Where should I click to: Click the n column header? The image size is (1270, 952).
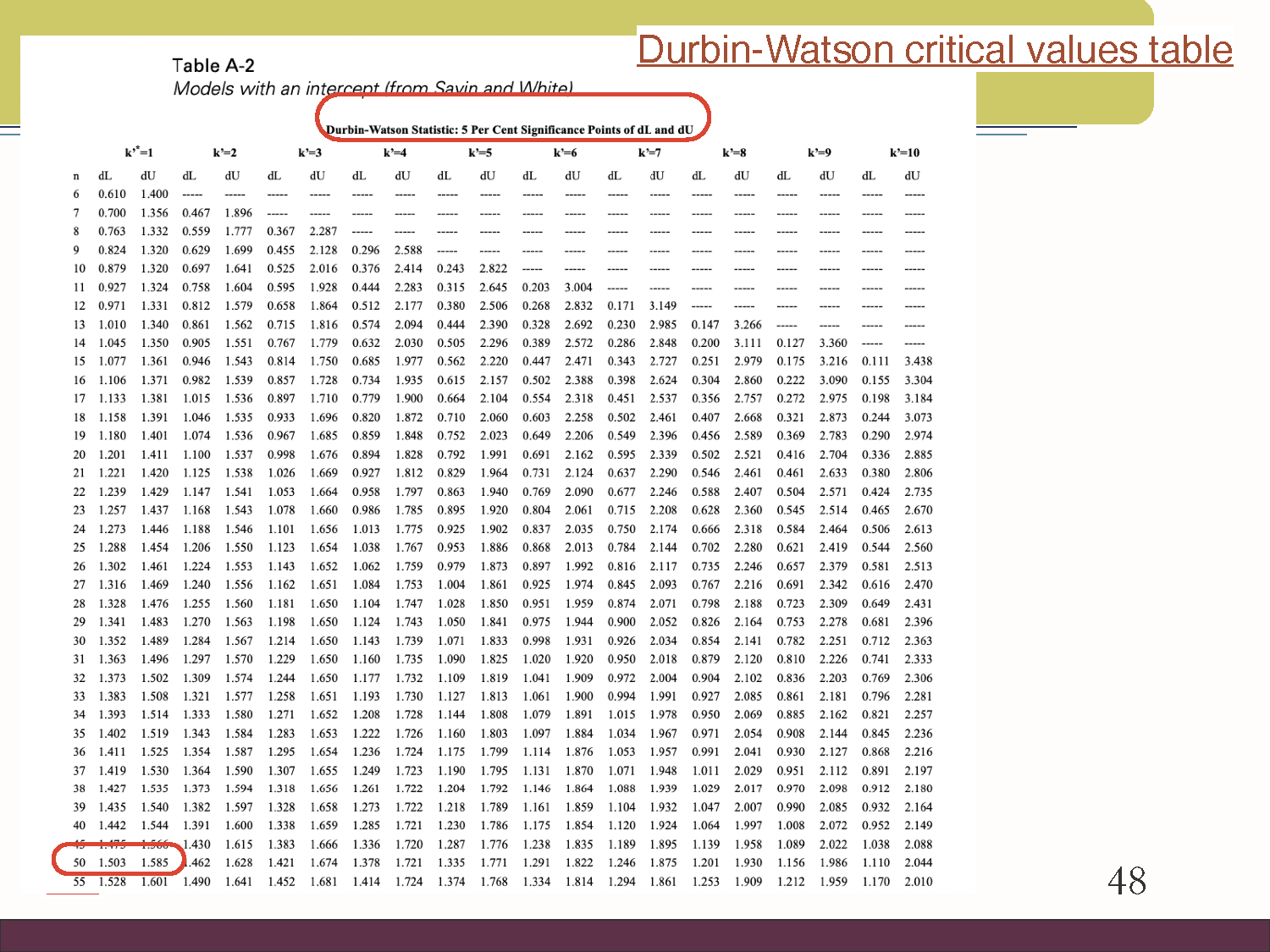76,176
